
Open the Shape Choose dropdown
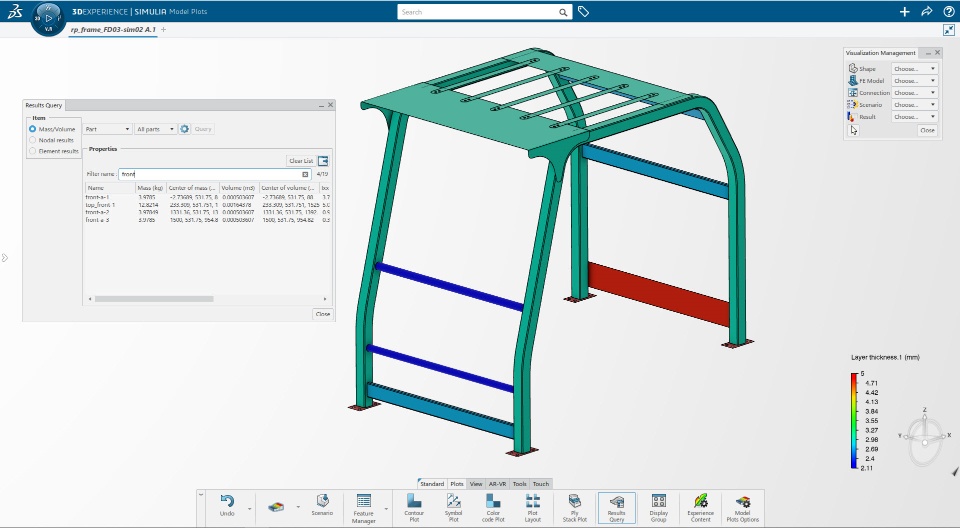click(x=914, y=69)
